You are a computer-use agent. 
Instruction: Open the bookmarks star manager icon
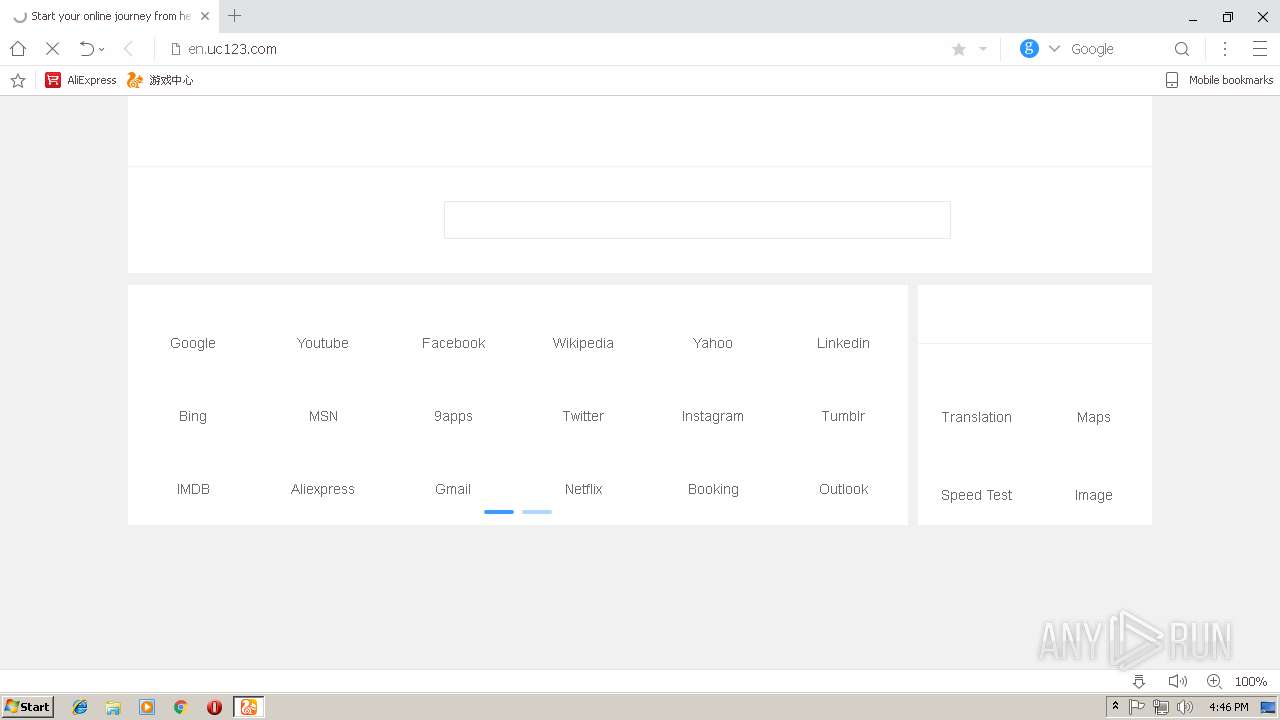click(x=18, y=80)
